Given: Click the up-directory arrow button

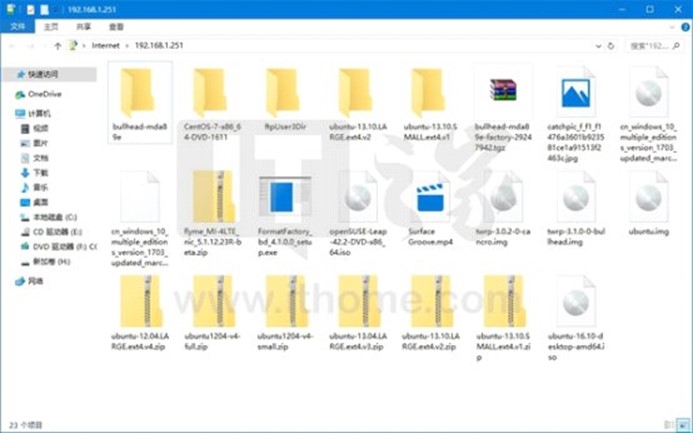Looking at the screenshot, I should click(x=57, y=46).
